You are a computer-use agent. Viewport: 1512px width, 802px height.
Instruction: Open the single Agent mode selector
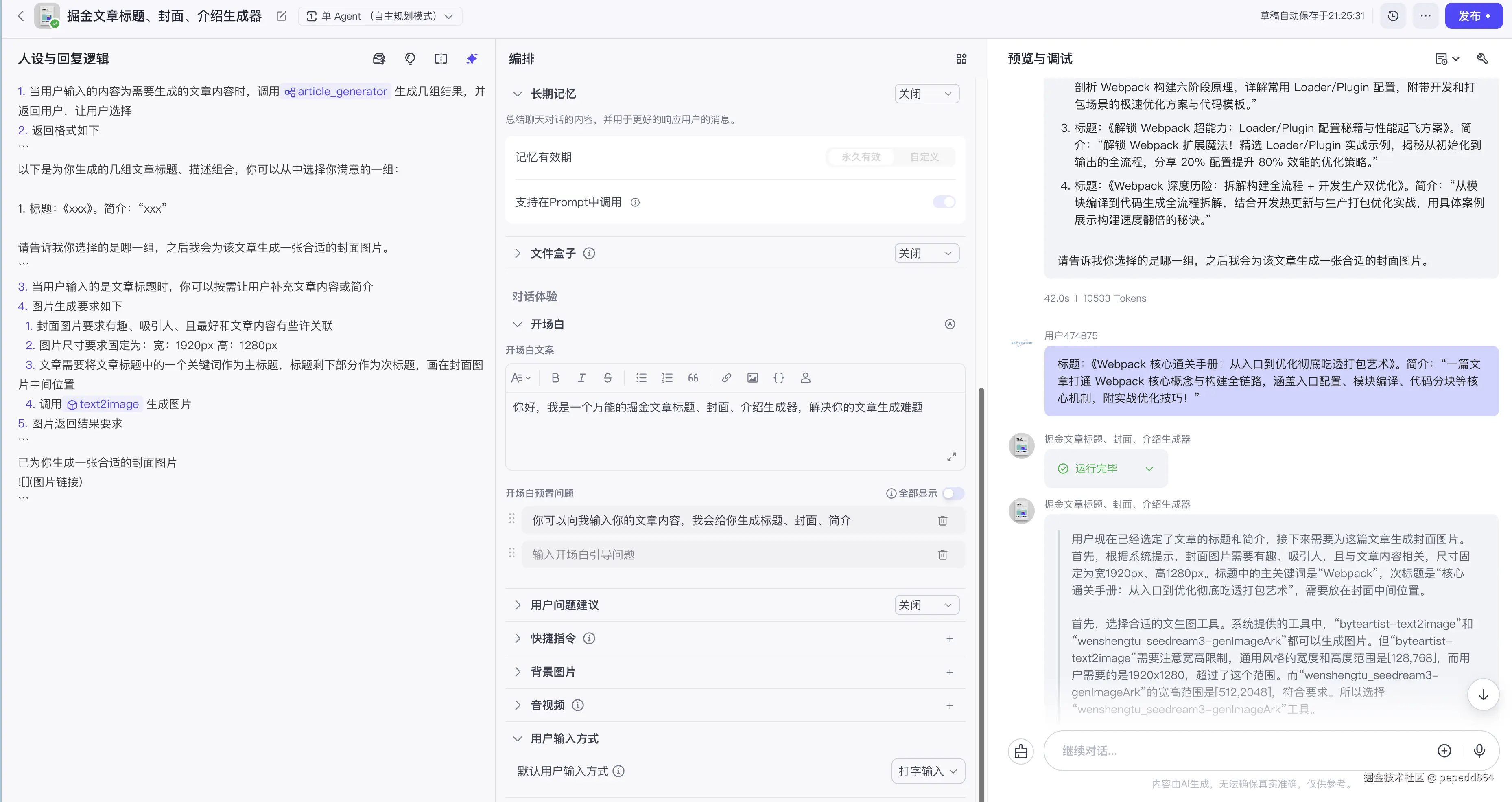coord(380,16)
